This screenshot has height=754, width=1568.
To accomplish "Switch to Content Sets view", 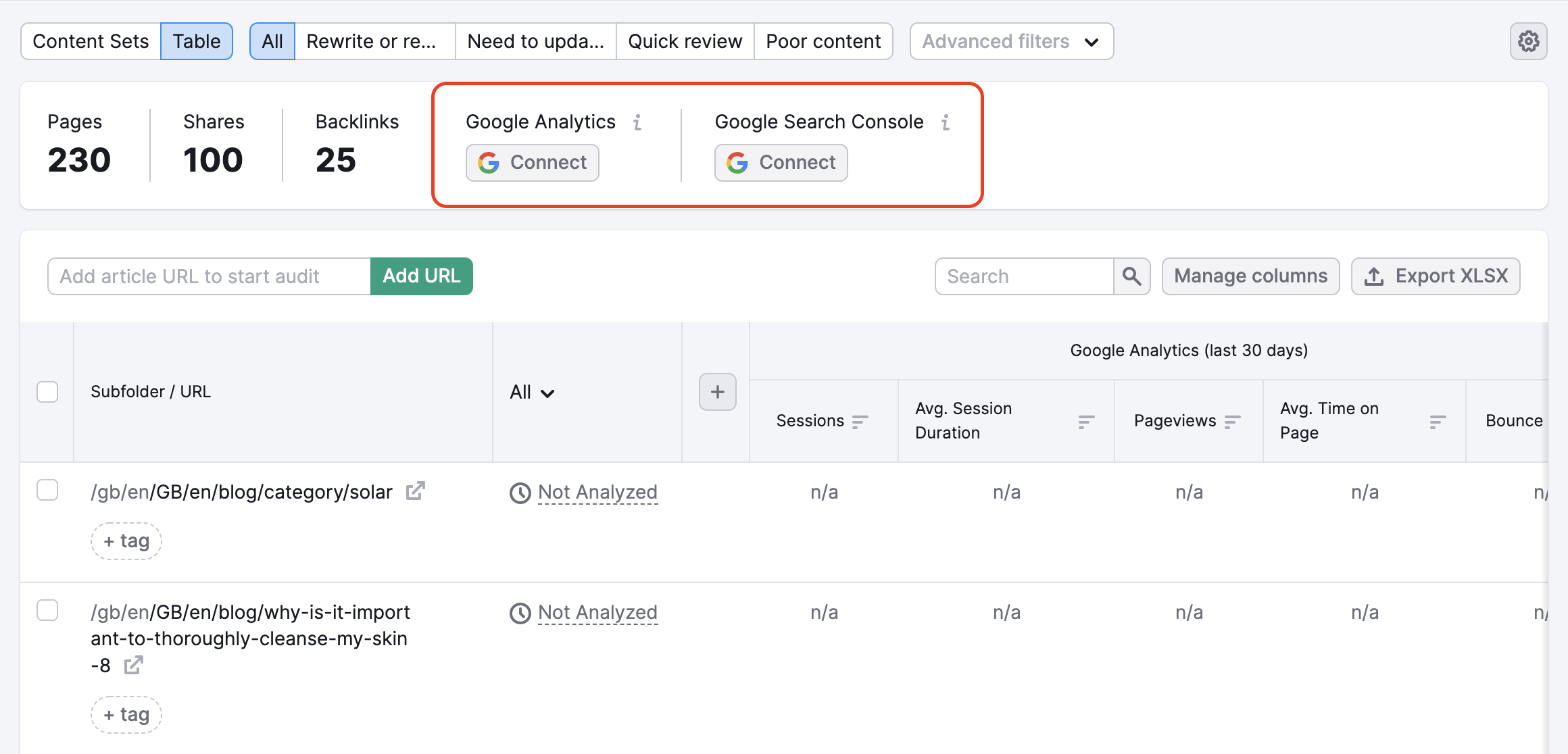I will coord(91,41).
